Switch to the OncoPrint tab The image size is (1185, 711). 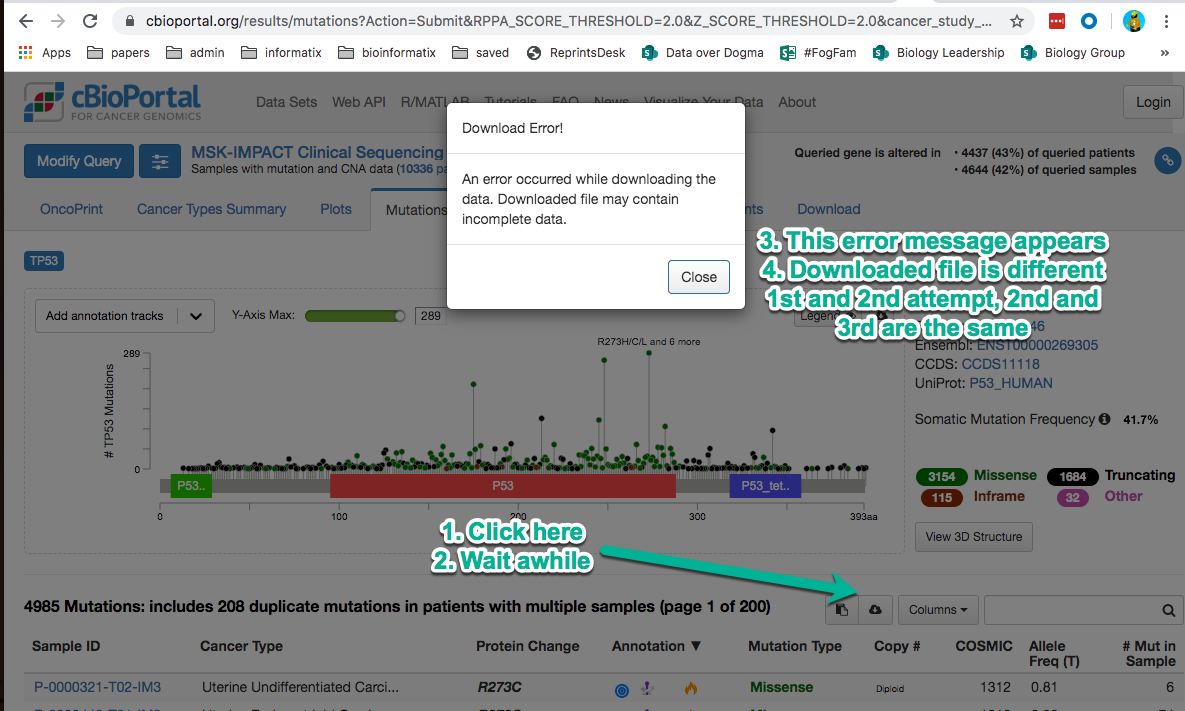(71, 209)
